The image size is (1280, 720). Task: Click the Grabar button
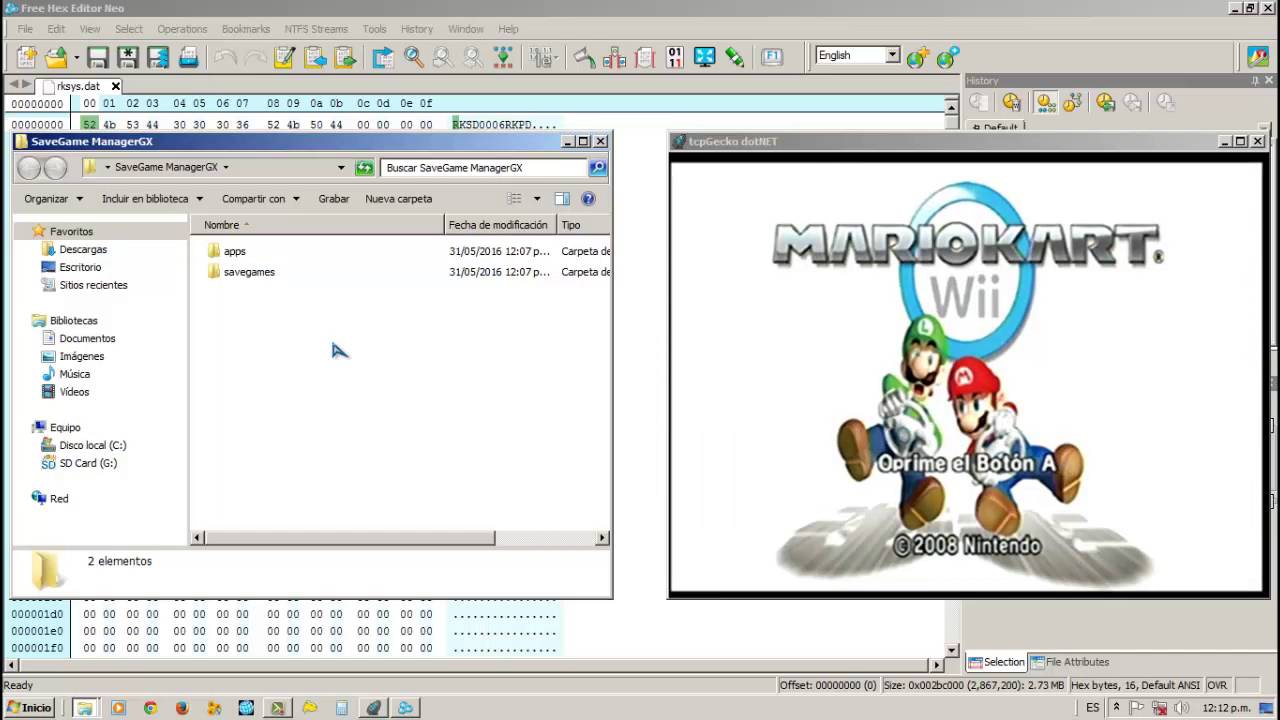click(334, 199)
